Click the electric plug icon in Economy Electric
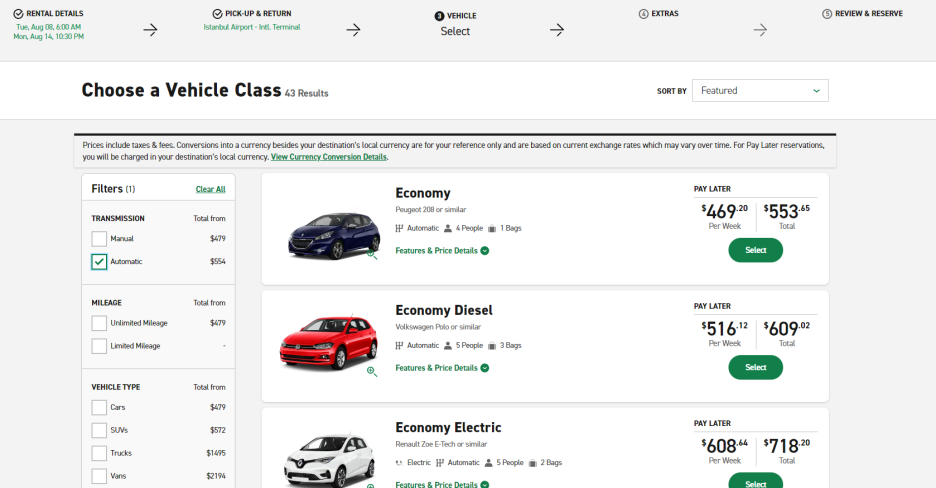The image size is (936, 488). click(399, 463)
